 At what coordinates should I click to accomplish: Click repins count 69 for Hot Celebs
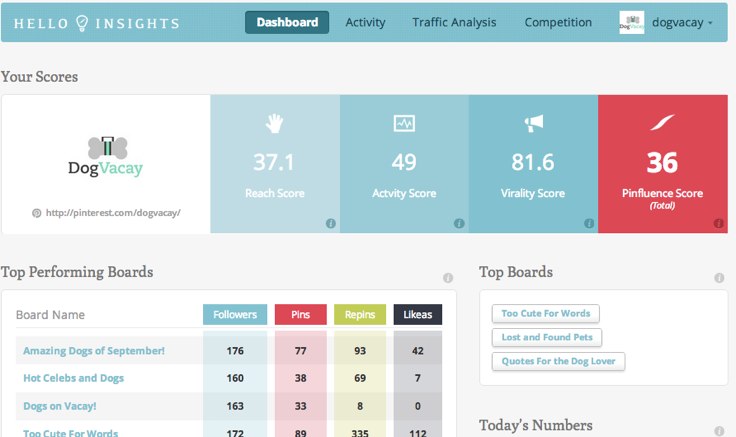click(360, 378)
